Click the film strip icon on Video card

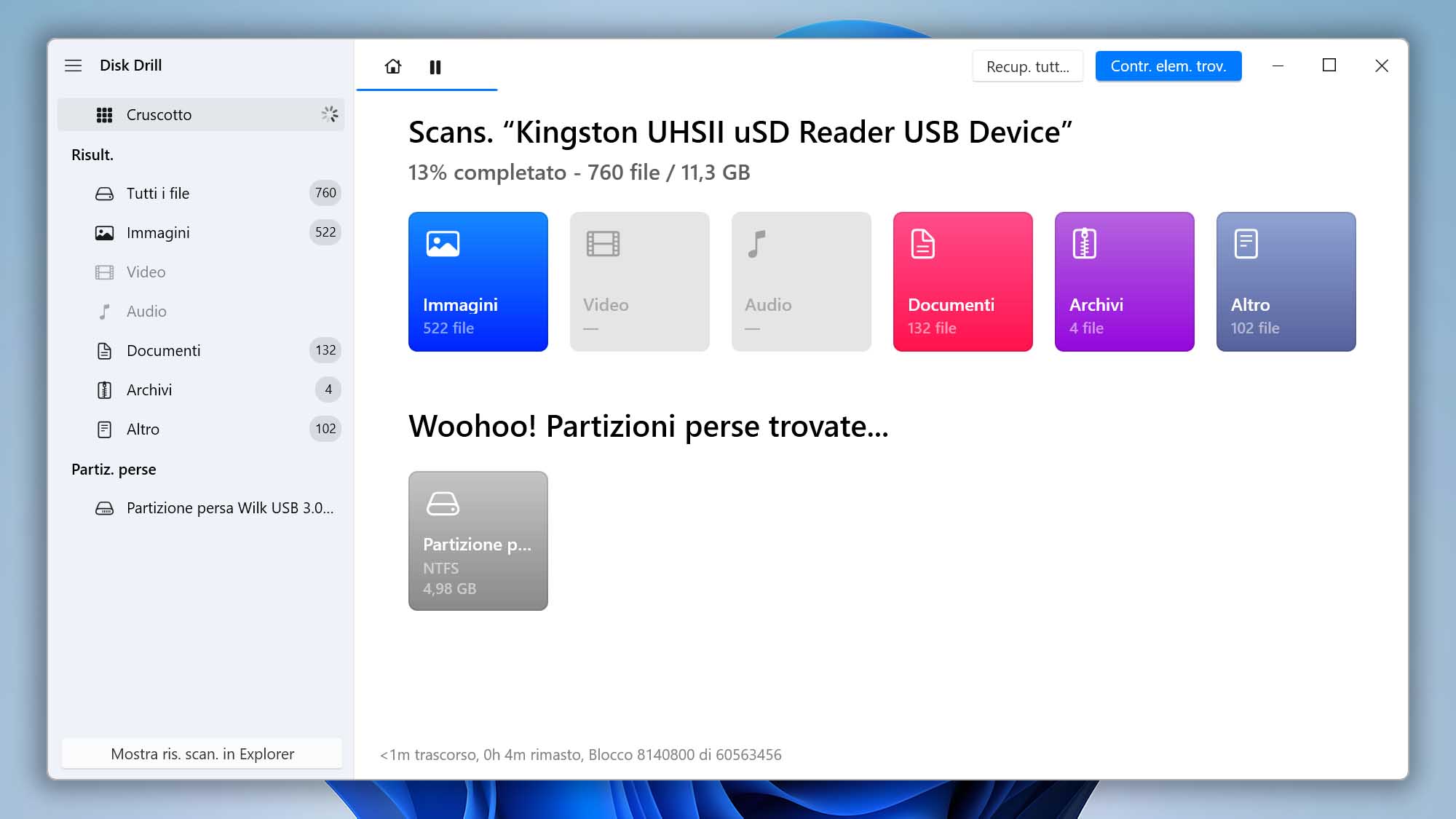point(603,244)
